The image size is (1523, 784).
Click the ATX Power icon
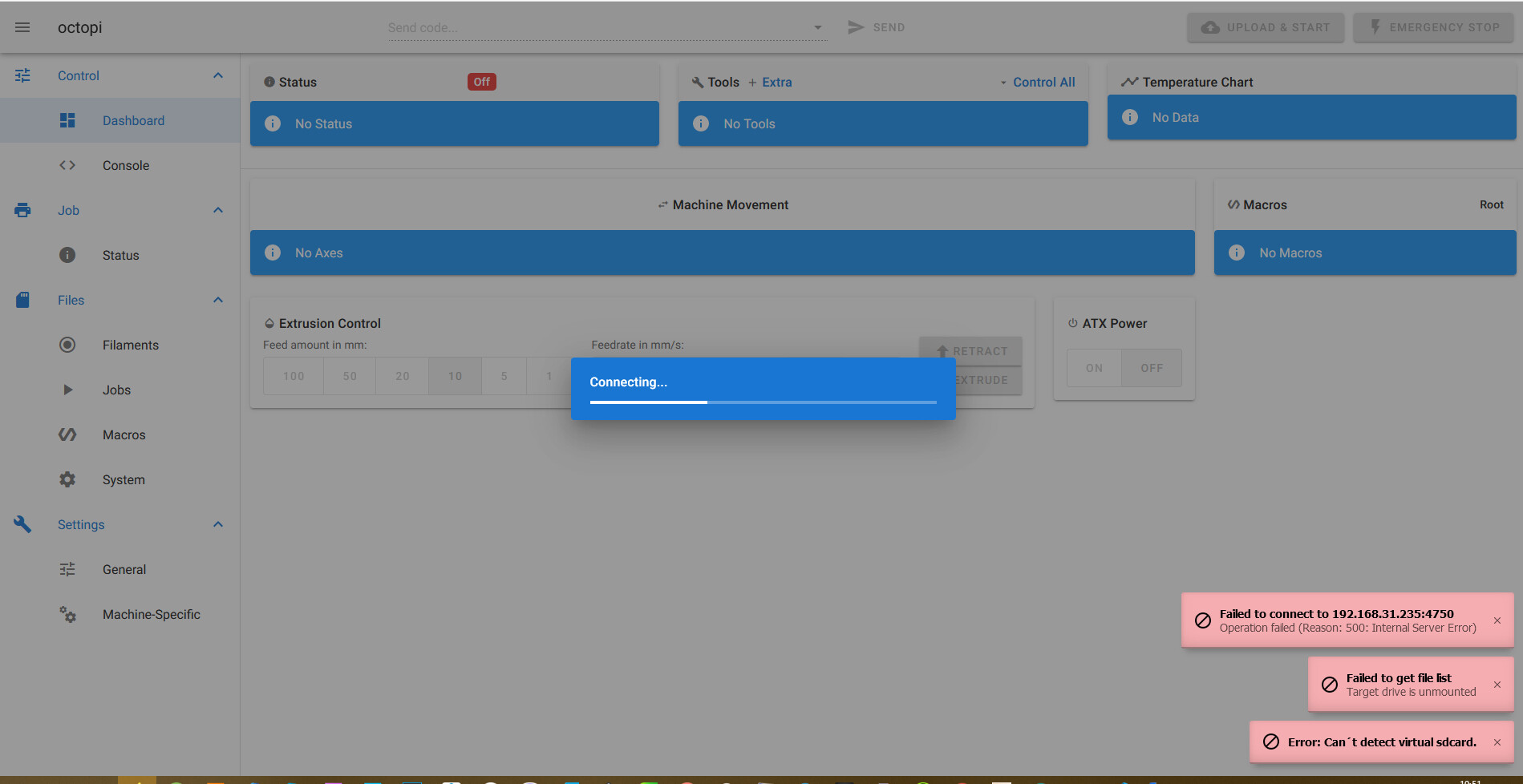tap(1072, 323)
